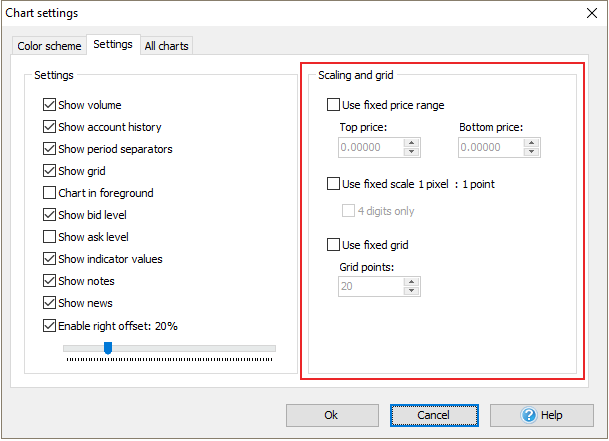
Task: Uncheck the Show volume checkbox
Action: (50, 105)
